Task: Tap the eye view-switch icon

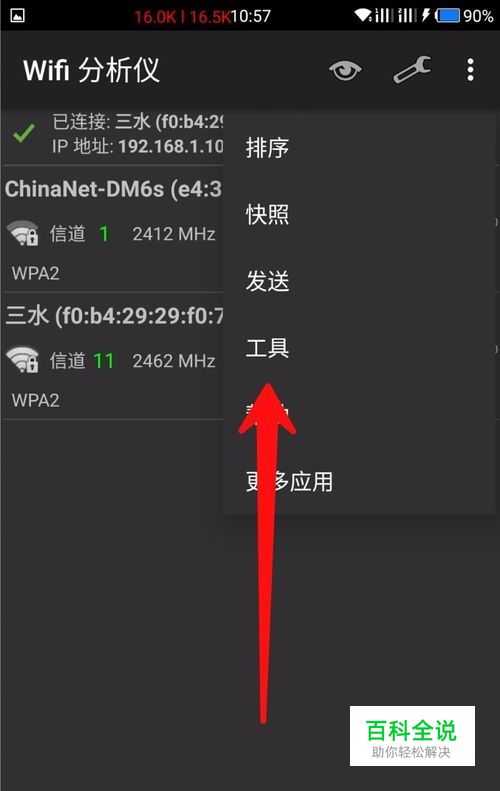Action: [345, 70]
